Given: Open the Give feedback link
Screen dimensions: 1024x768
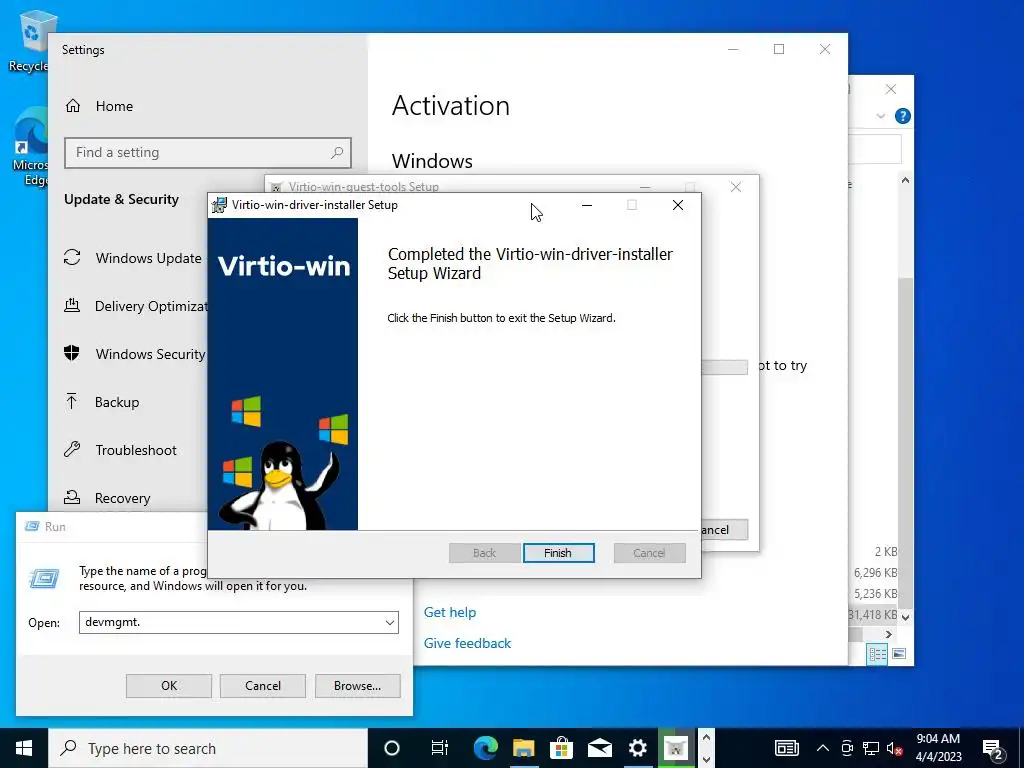Looking at the screenshot, I should (468, 643).
